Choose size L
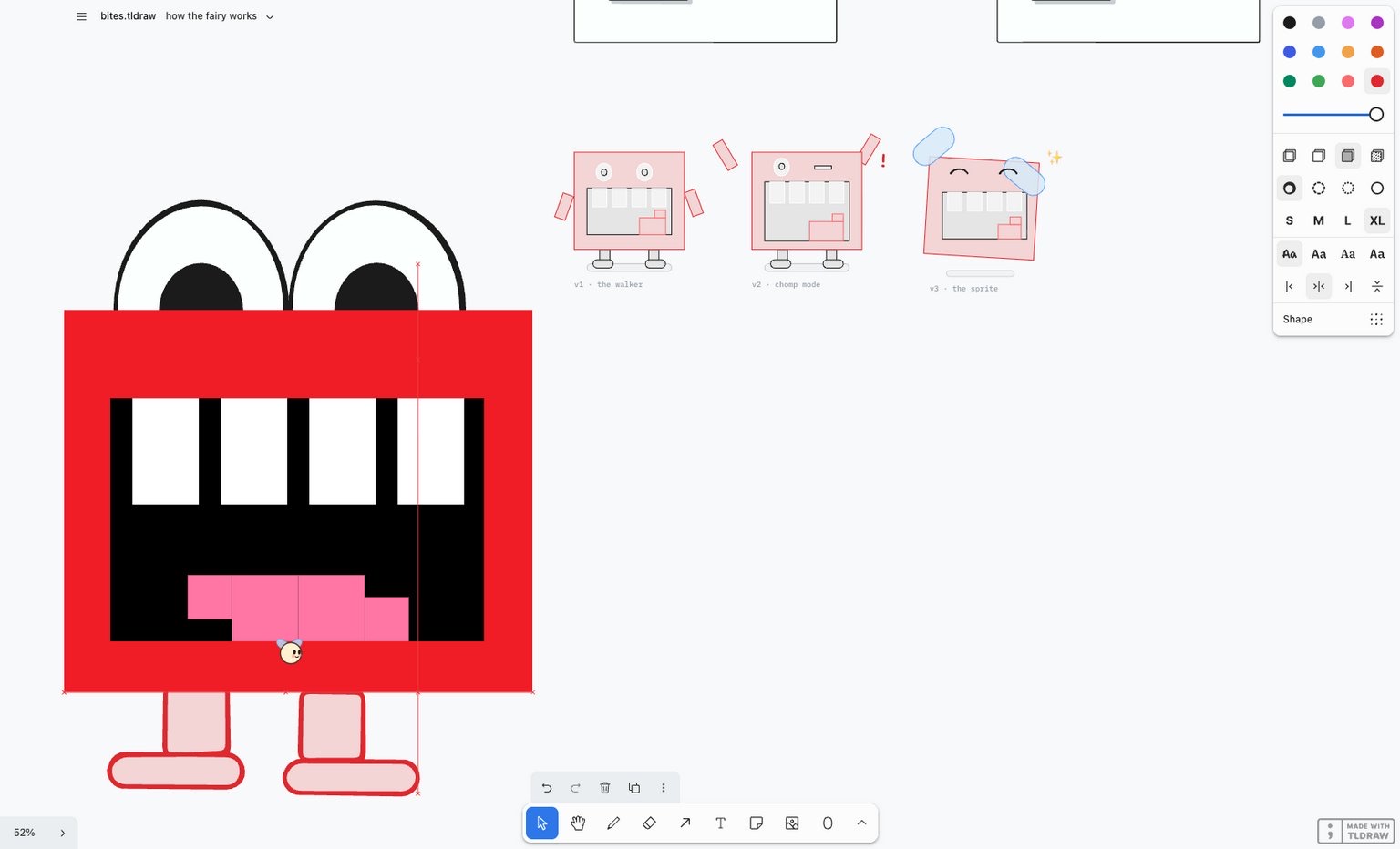 click(1347, 220)
